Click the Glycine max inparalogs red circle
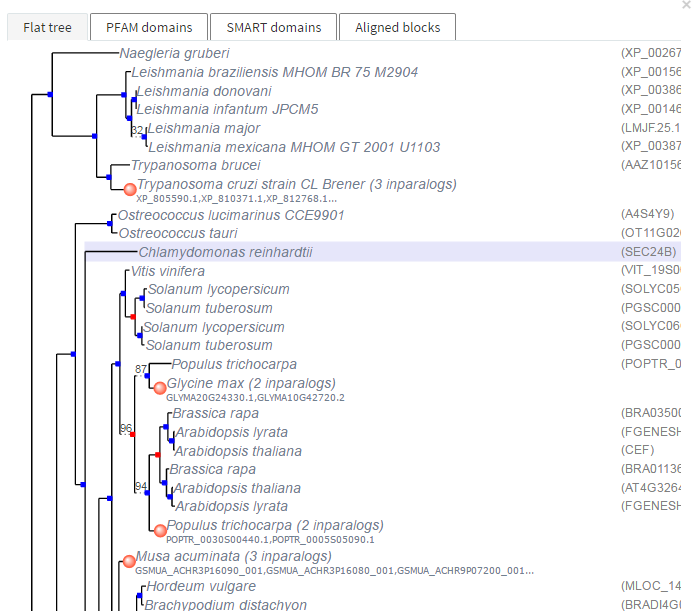 pyautogui.click(x=159, y=387)
